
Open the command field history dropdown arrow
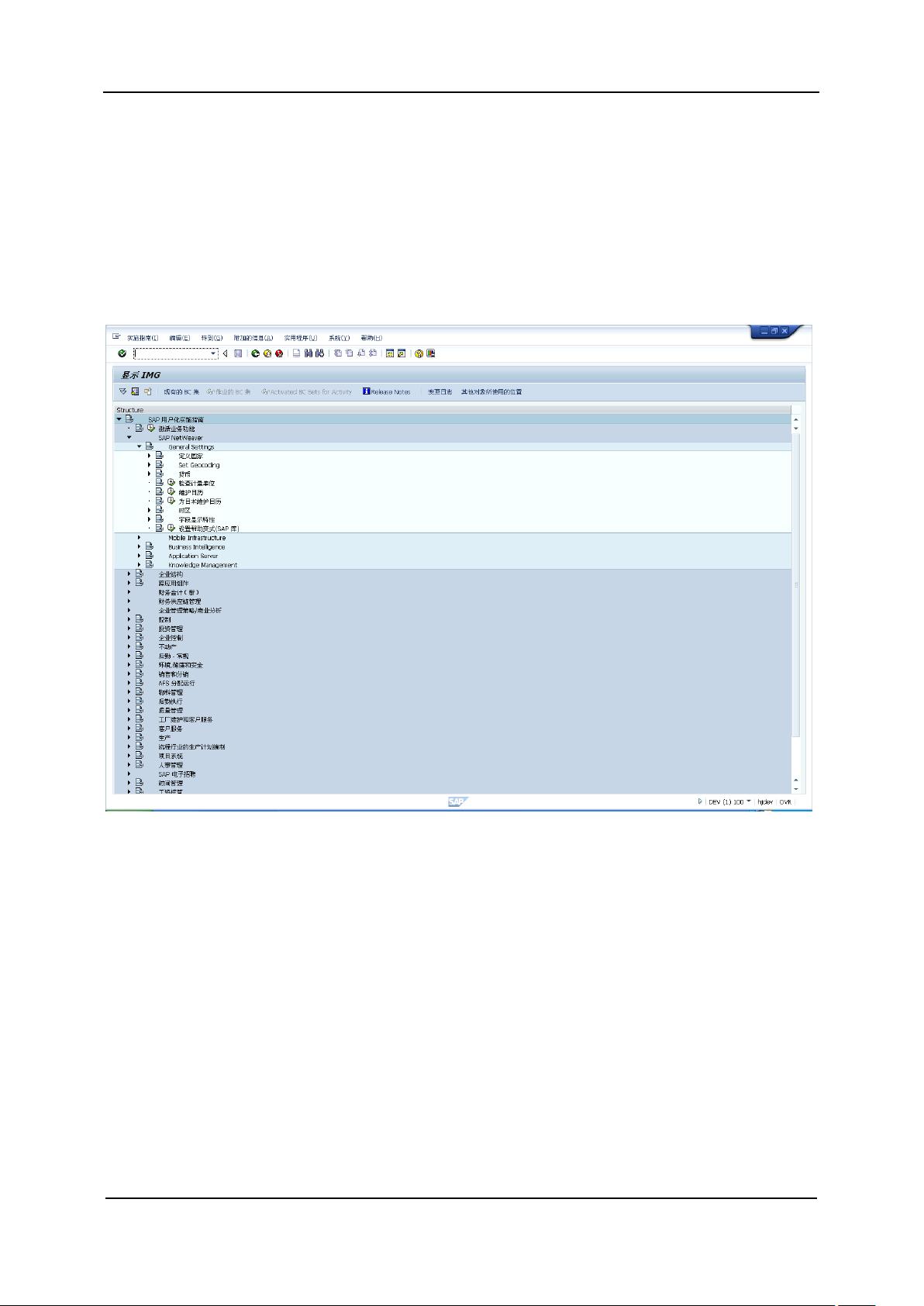pos(214,353)
